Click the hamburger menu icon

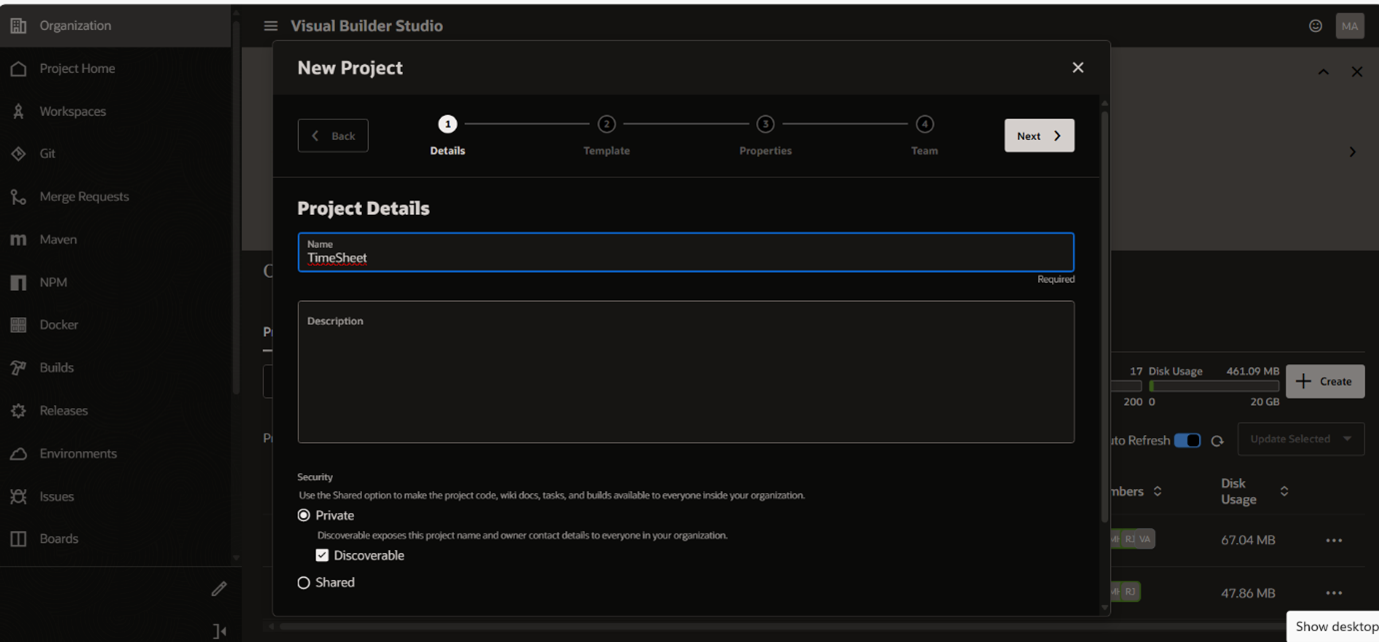click(x=270, y=26)
